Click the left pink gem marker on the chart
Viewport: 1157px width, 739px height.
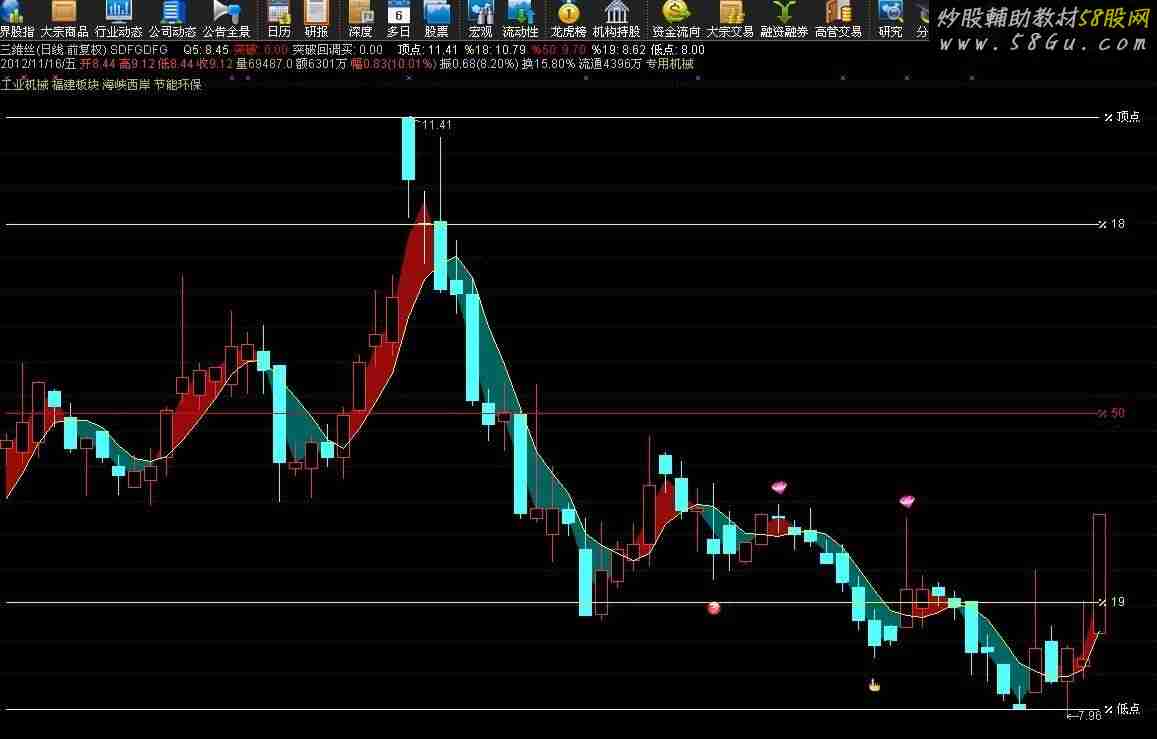coord(779,487)
